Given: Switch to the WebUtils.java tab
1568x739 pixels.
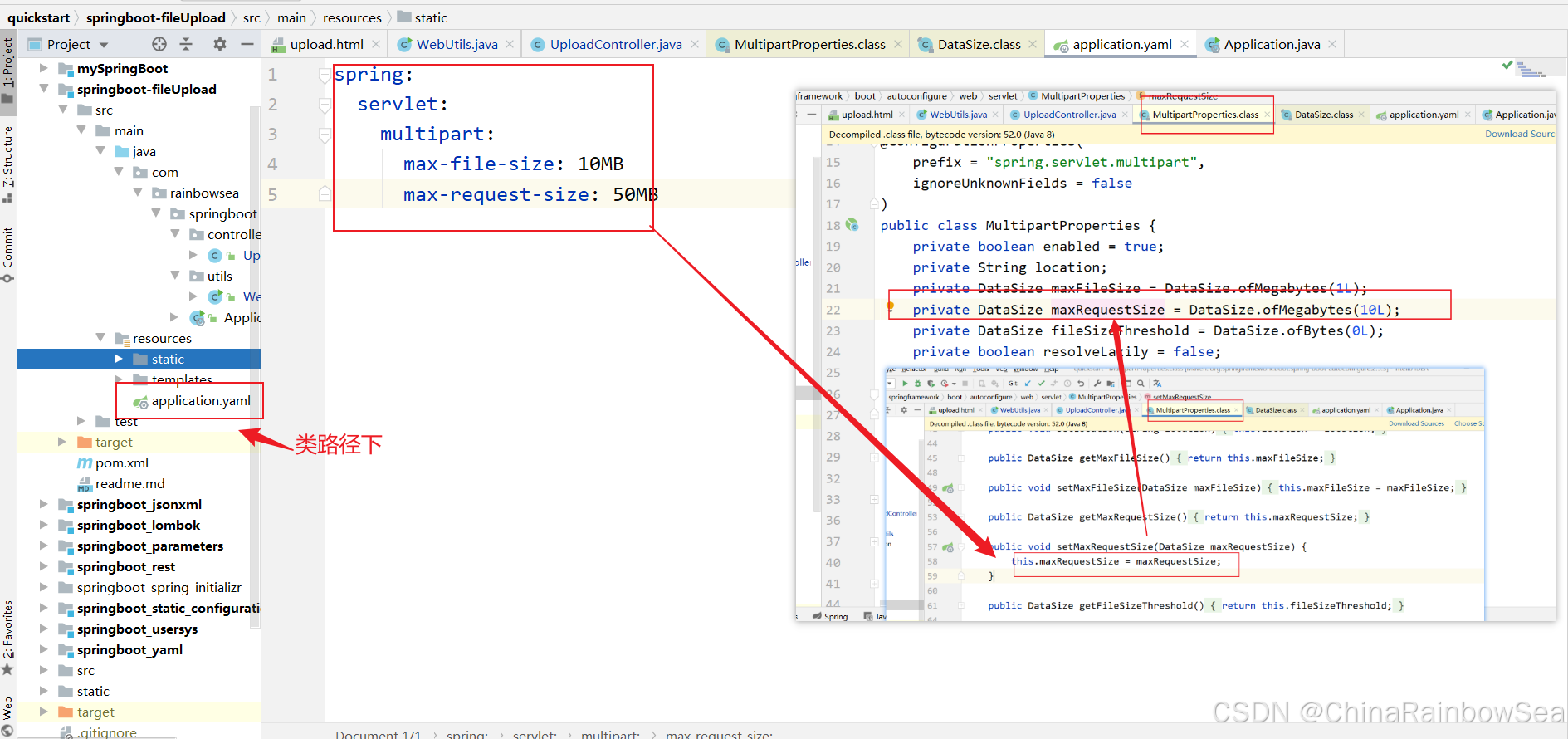Looking at the screenshot, I should tap(456, 44).
